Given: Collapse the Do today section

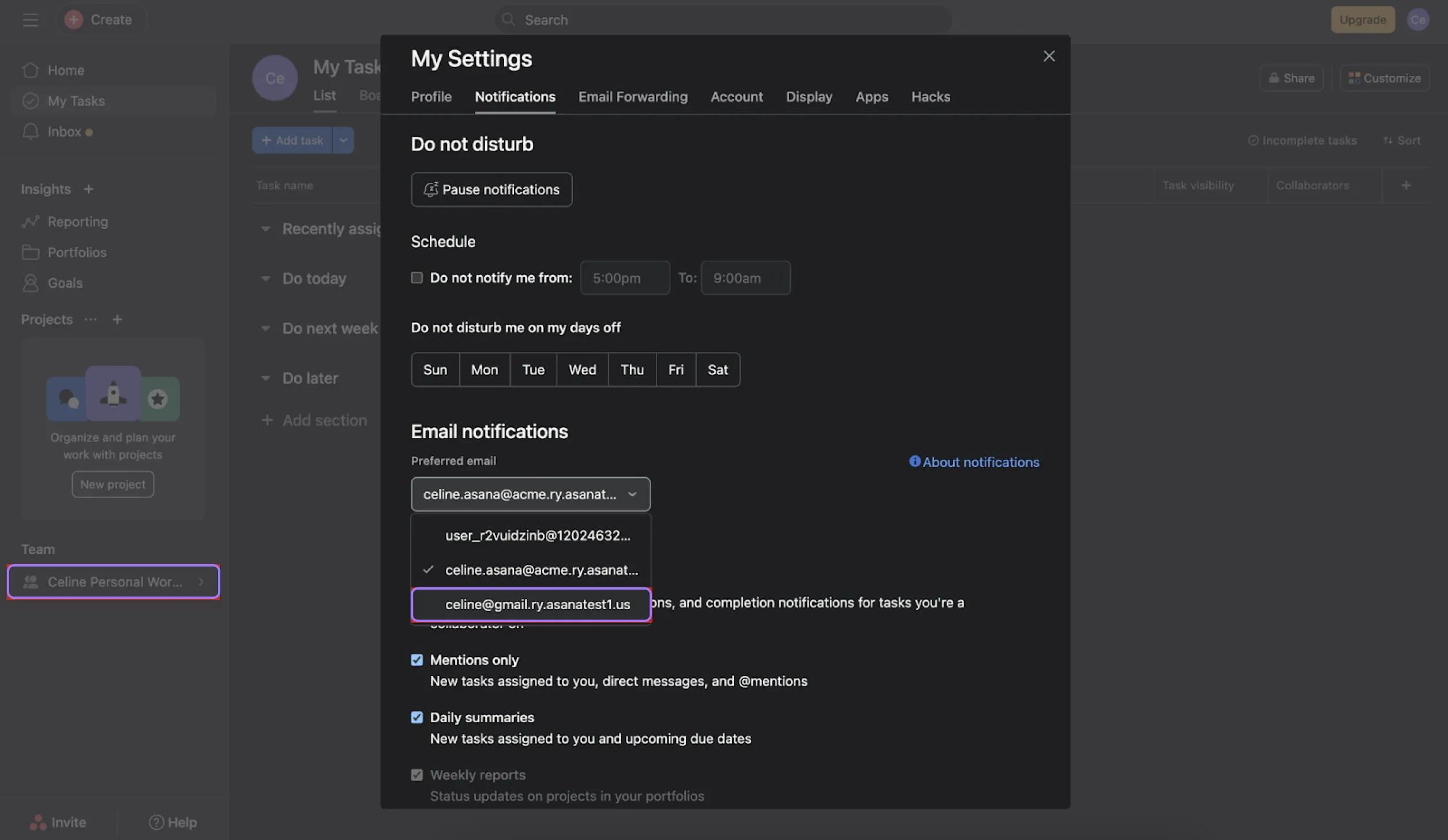Looking at the screenshot, I should pos(266,278).
